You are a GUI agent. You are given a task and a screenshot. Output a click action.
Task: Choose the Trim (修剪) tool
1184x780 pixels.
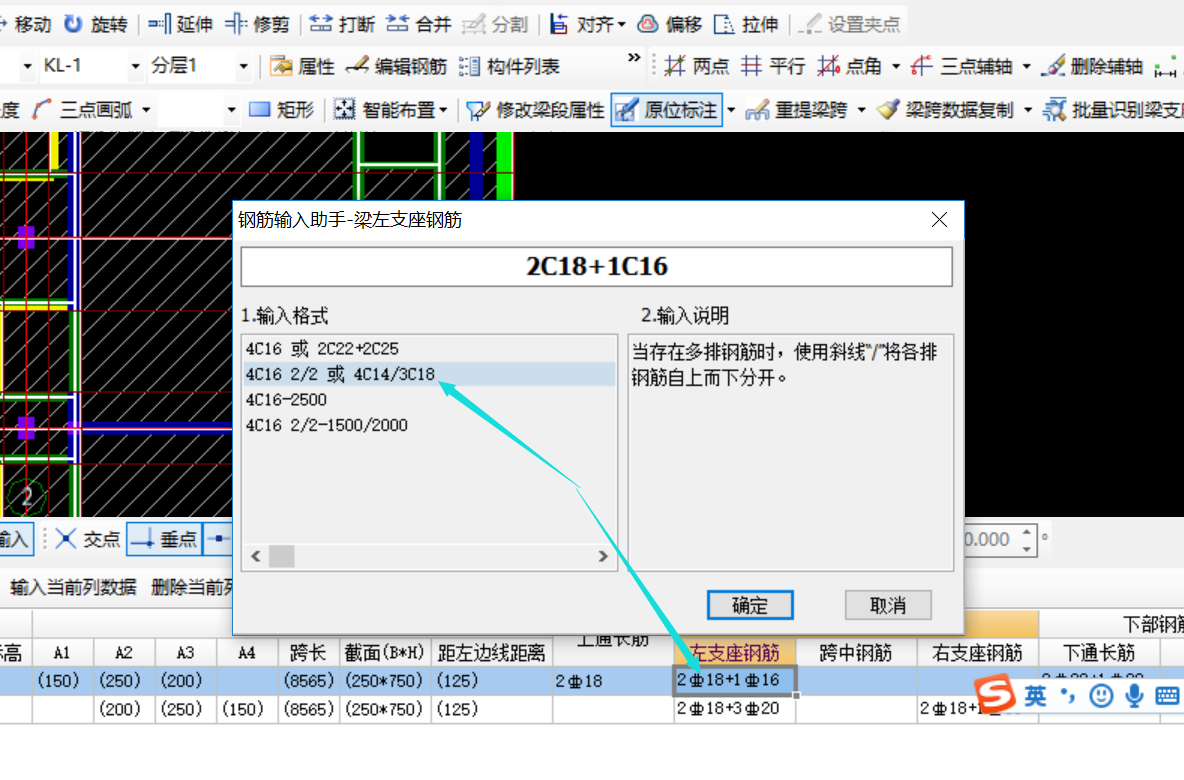257,24
